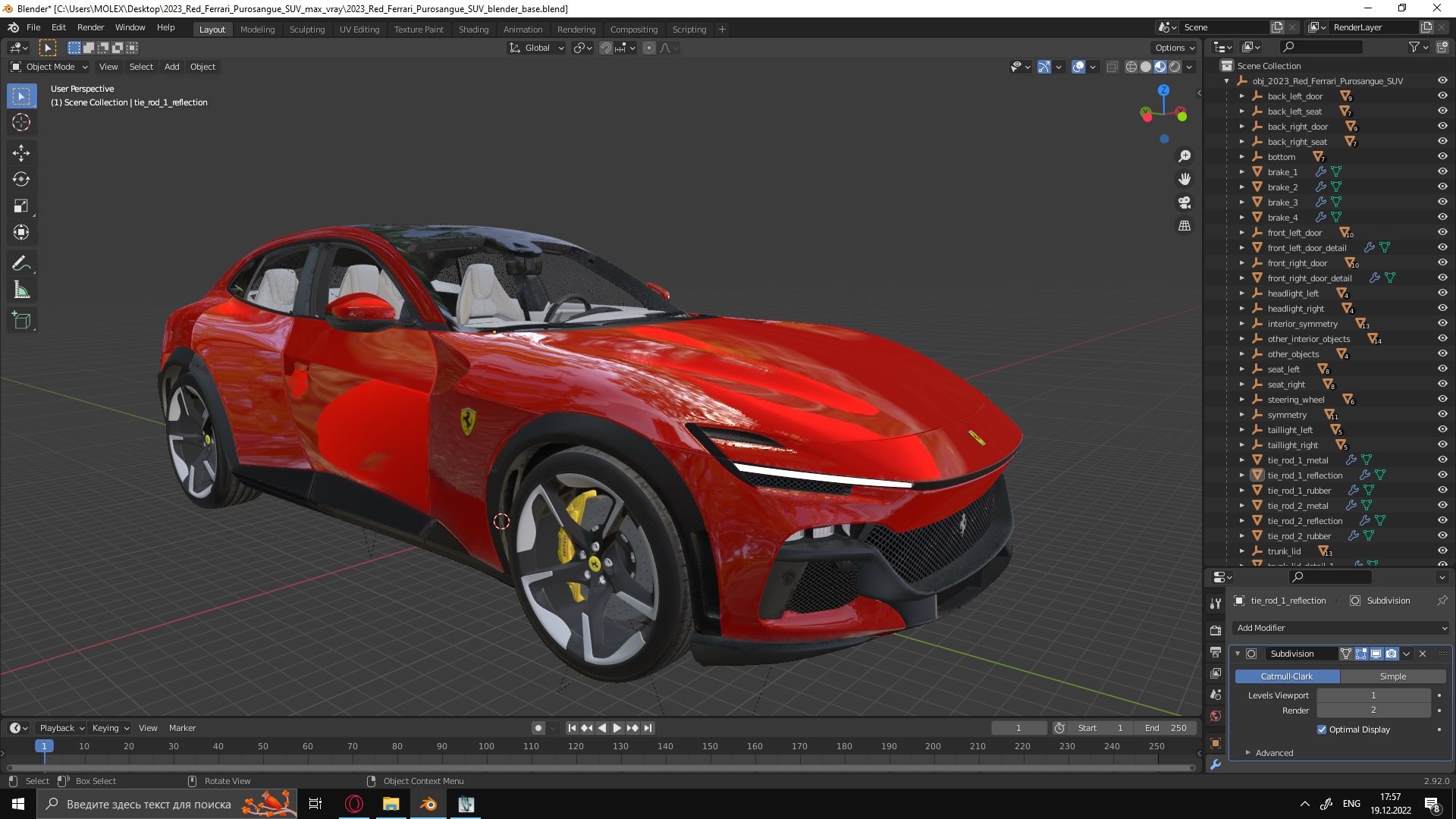Activate the Select Box tool

[21, 96]
